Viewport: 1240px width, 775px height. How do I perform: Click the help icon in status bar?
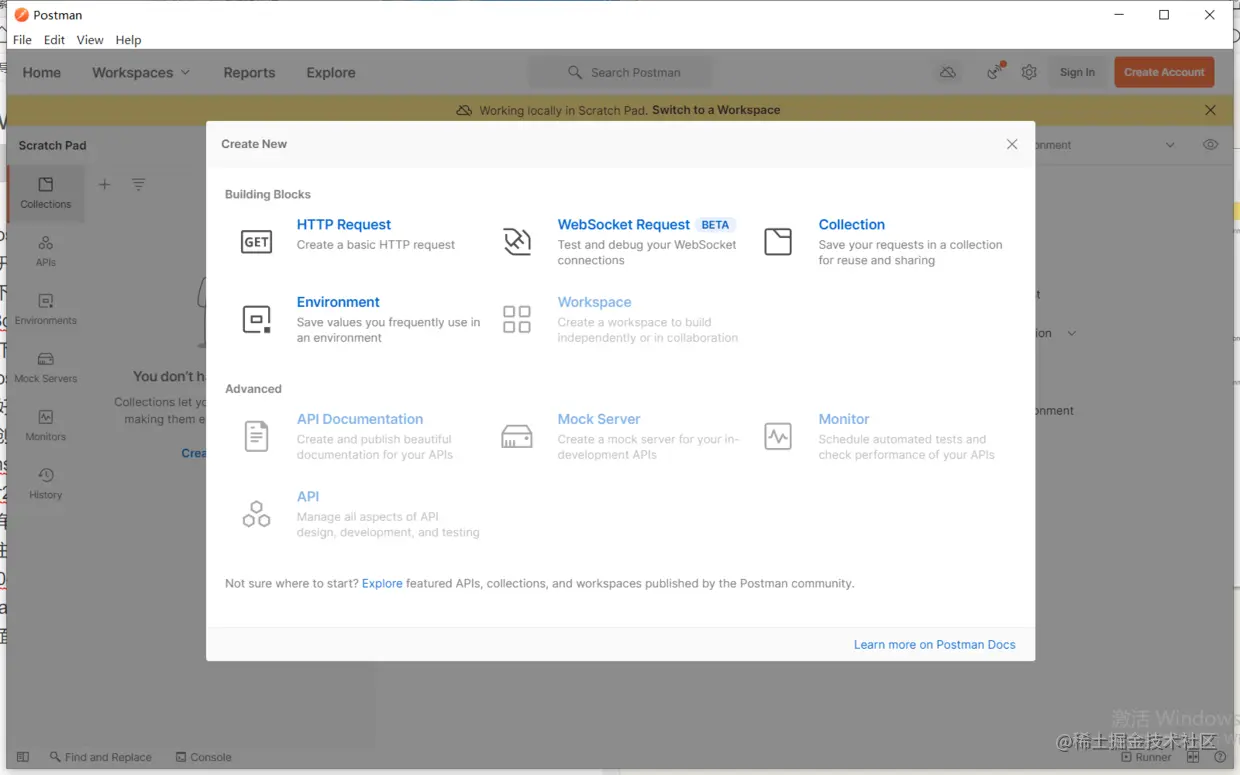(x=1220, y=757)
